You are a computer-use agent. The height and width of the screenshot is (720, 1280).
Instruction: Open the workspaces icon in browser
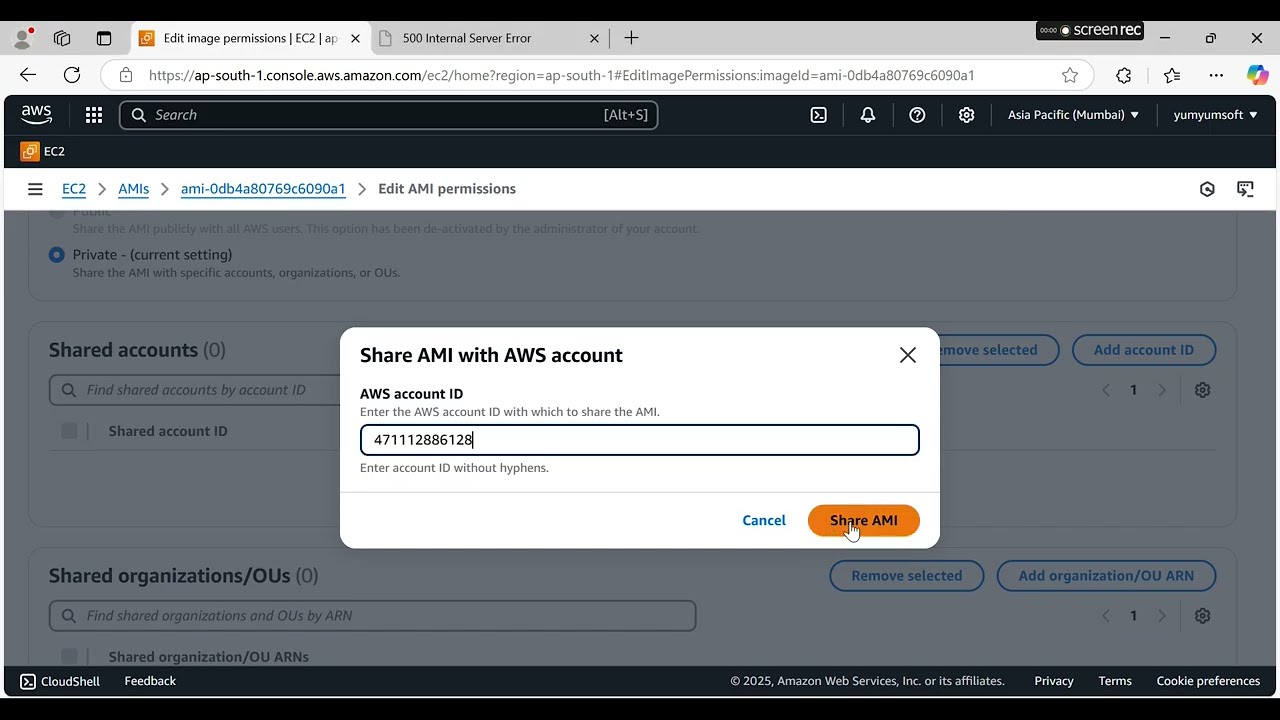[62, 39]
